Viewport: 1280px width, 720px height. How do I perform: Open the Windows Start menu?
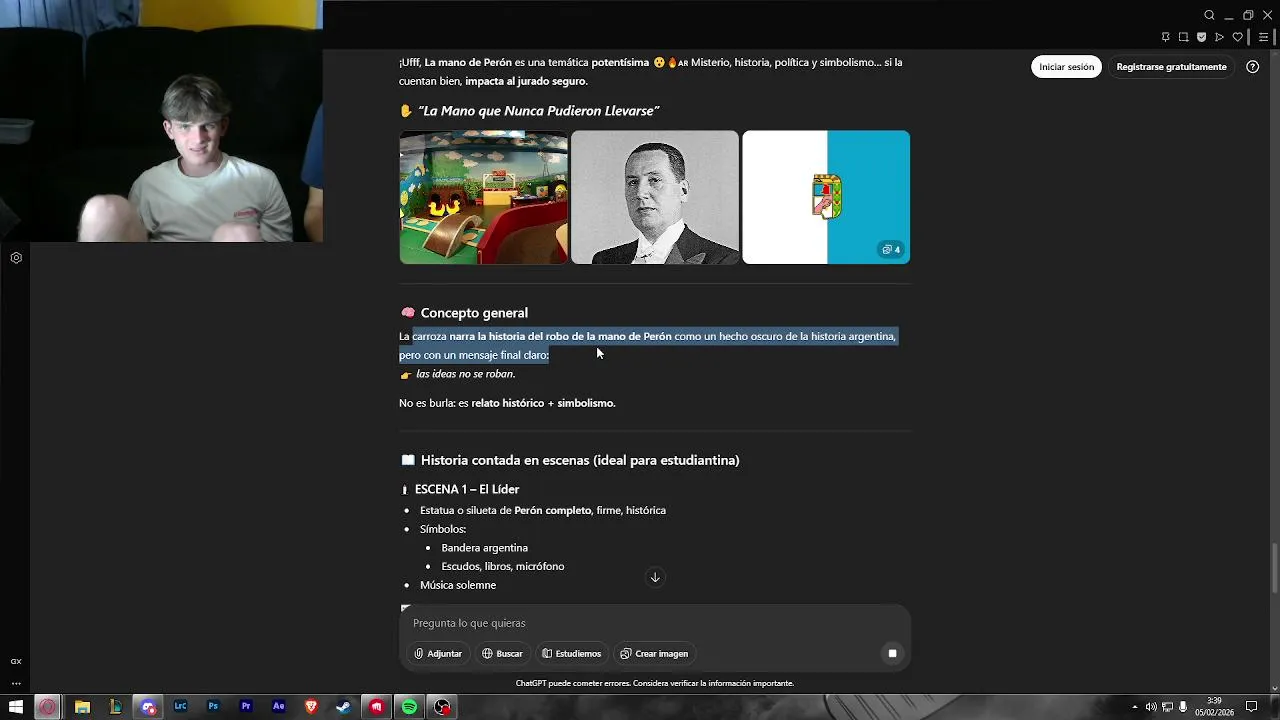click(16, 707)
